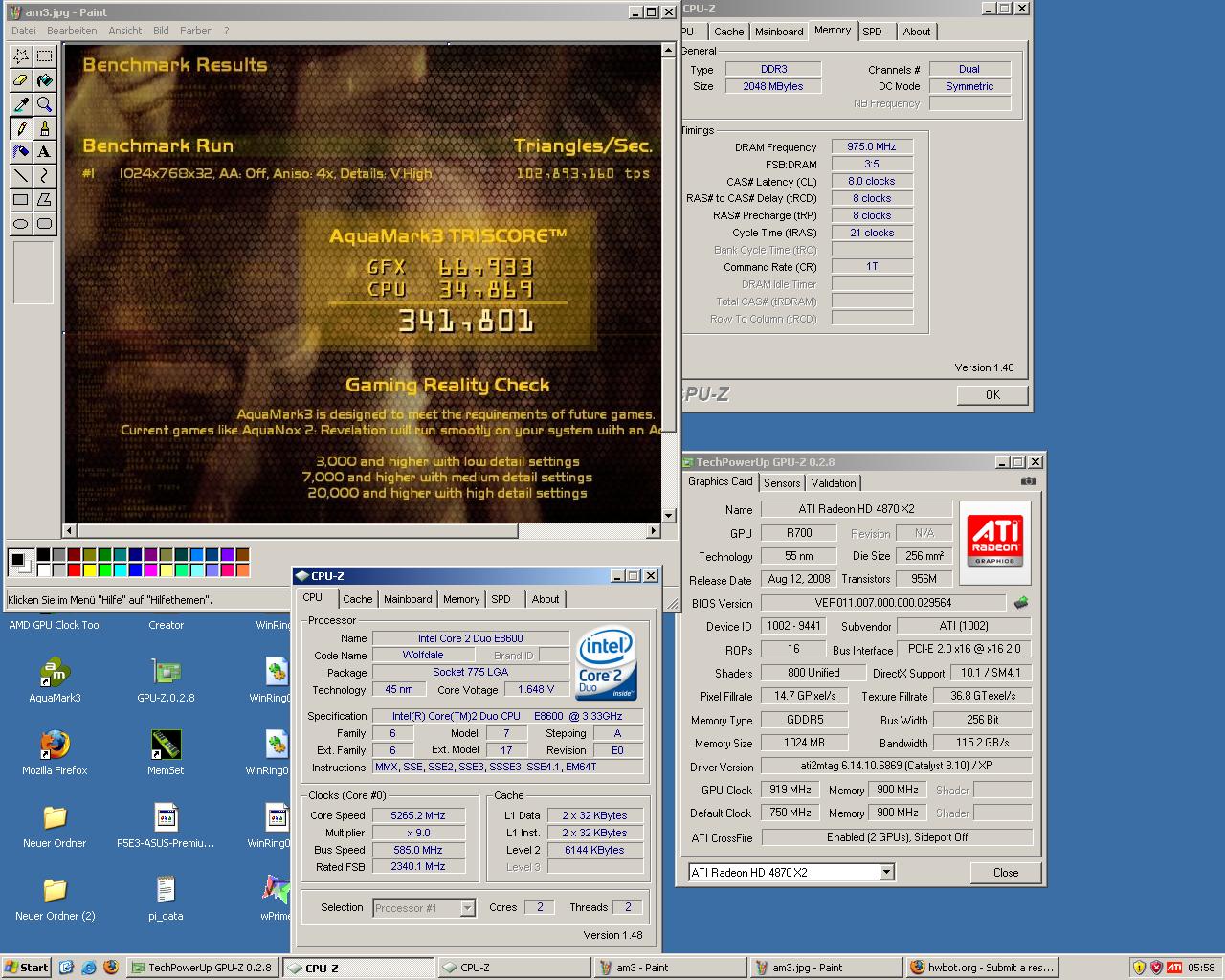Open the Bild menu in Paint
1225x980 pixels.
point(161,31)
